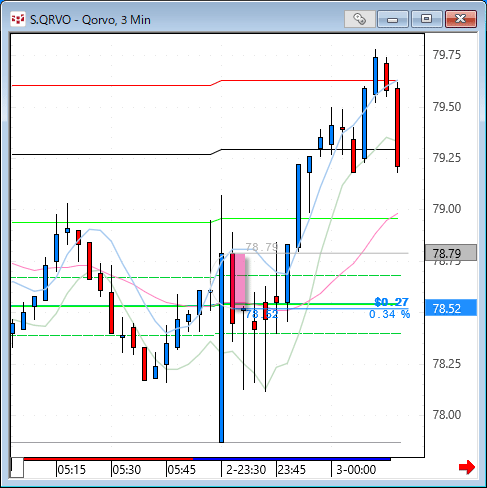
Task: Click the 78.25 price scale value
Action: click(447, 364)
